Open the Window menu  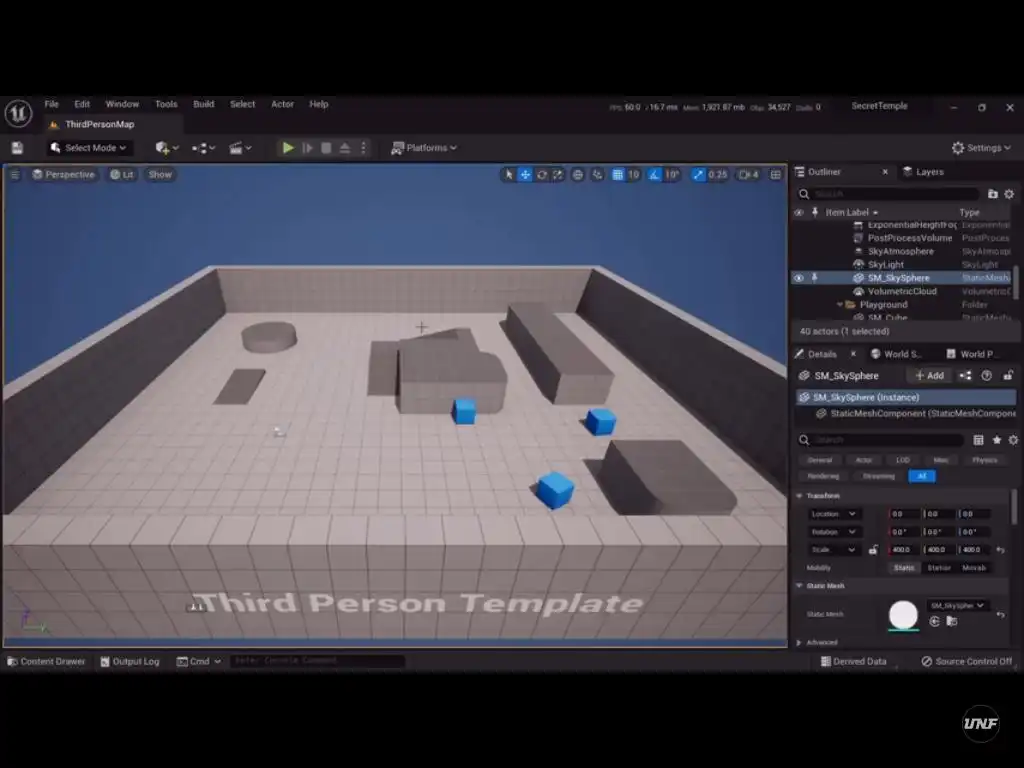pyautogui.click(x=122, y=104)
